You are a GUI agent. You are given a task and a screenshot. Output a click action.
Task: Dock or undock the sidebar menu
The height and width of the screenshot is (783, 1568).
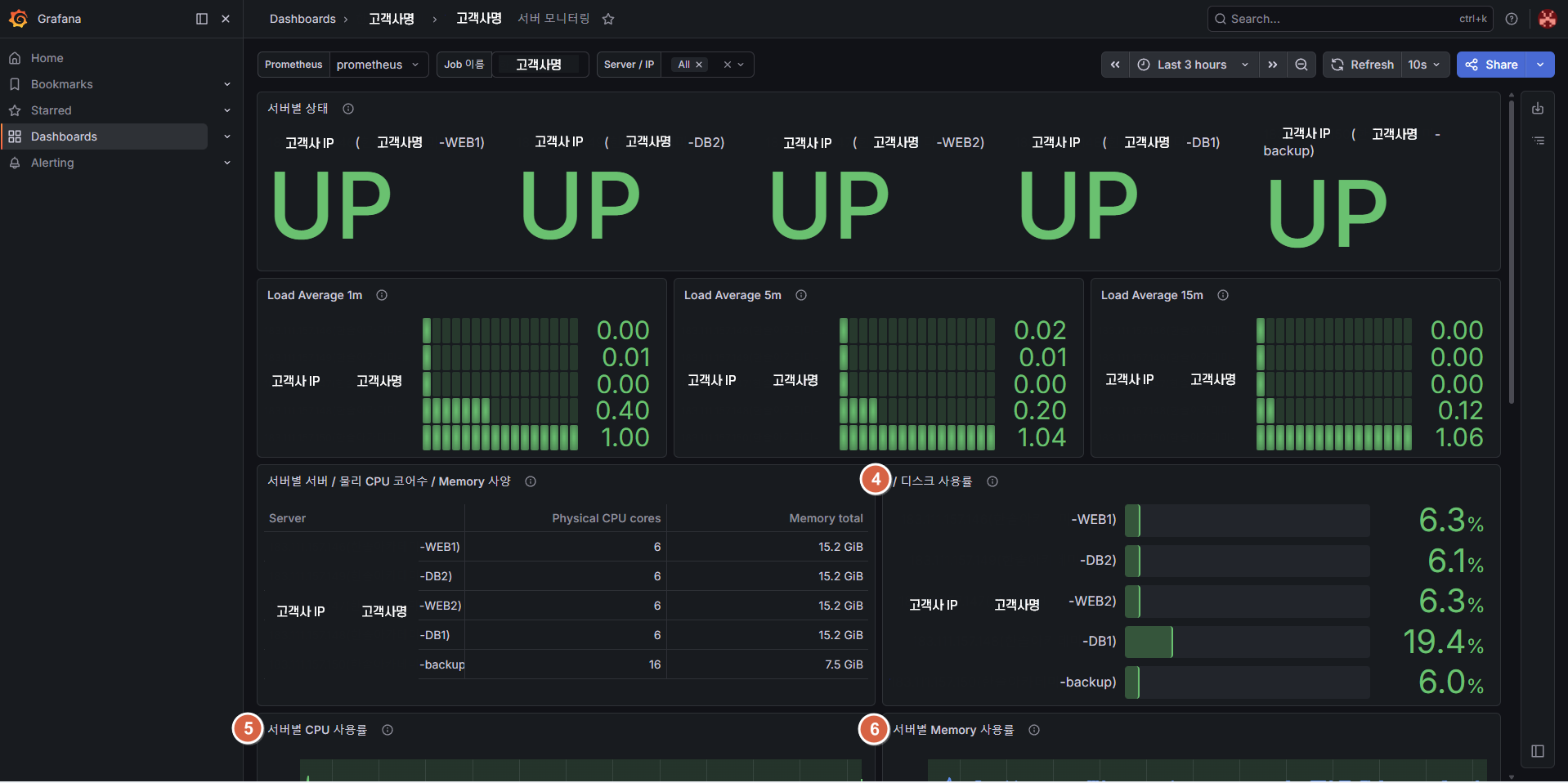pos(202,19)
